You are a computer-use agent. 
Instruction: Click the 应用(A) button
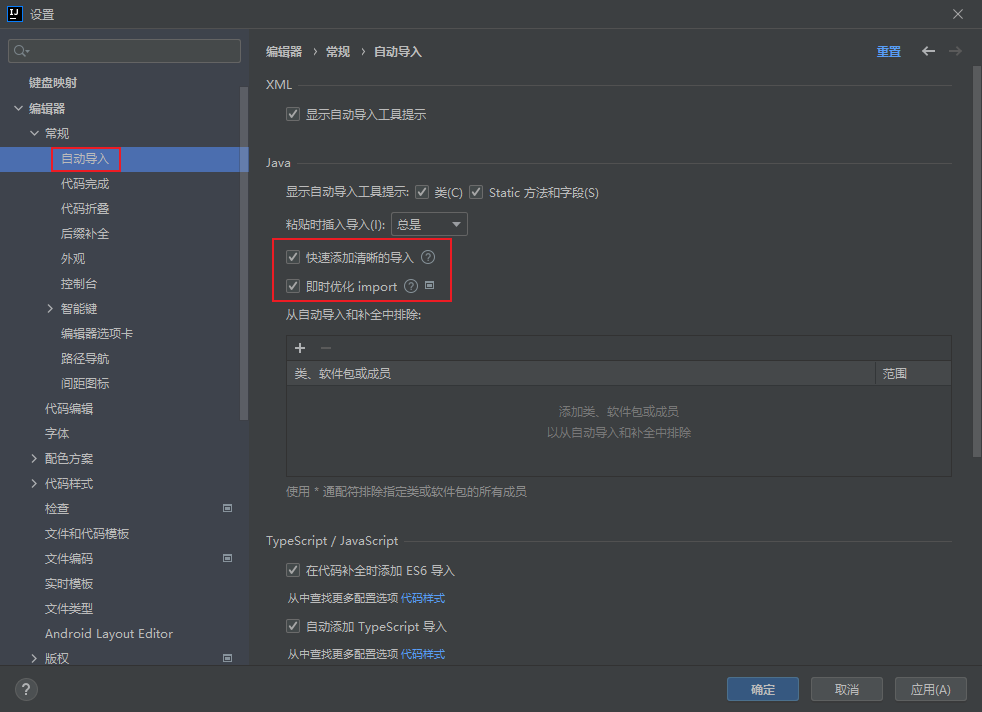tap(930, 688)
